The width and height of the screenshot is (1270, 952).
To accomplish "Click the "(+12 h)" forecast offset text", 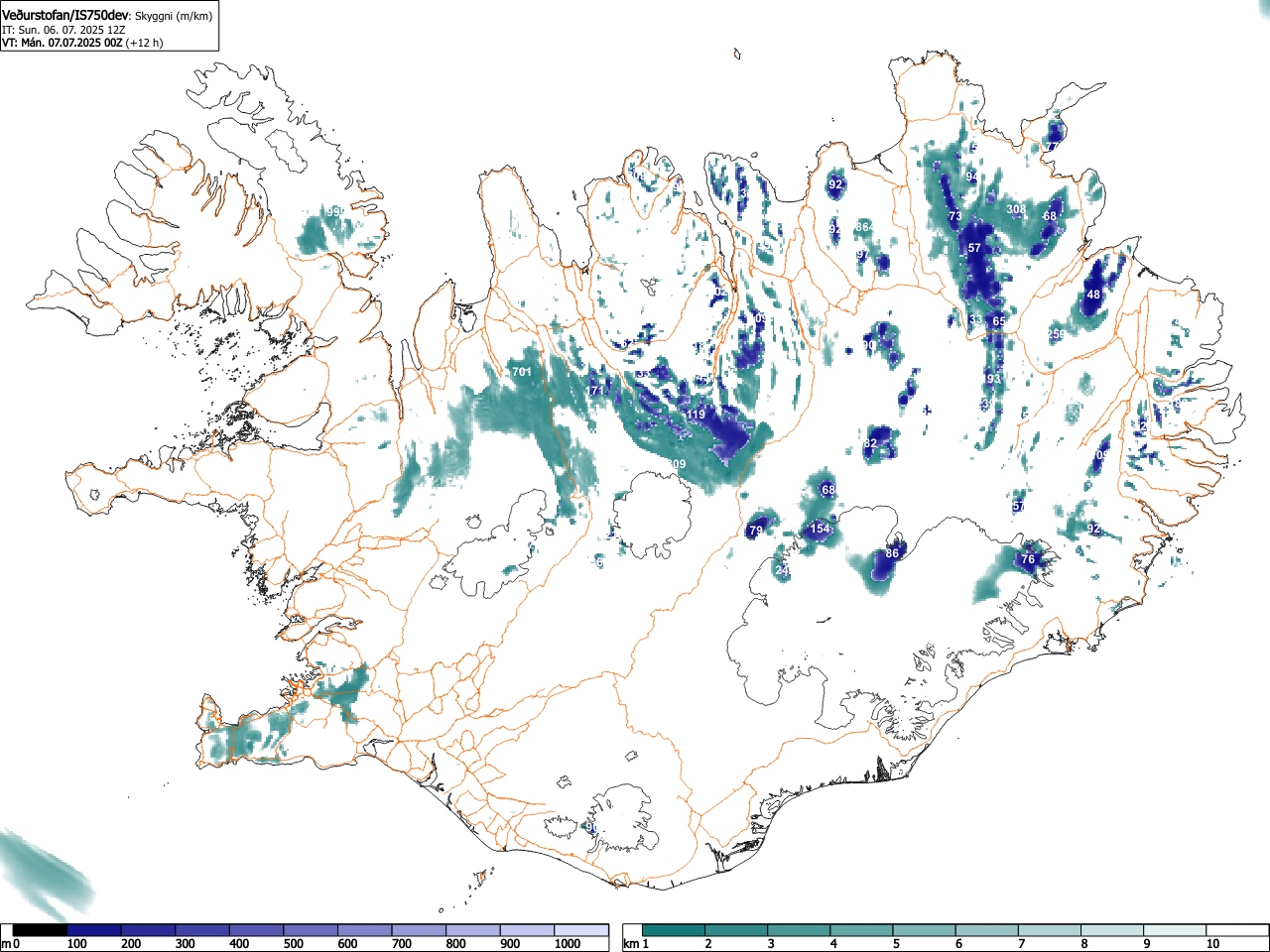I will coord(144,43).
